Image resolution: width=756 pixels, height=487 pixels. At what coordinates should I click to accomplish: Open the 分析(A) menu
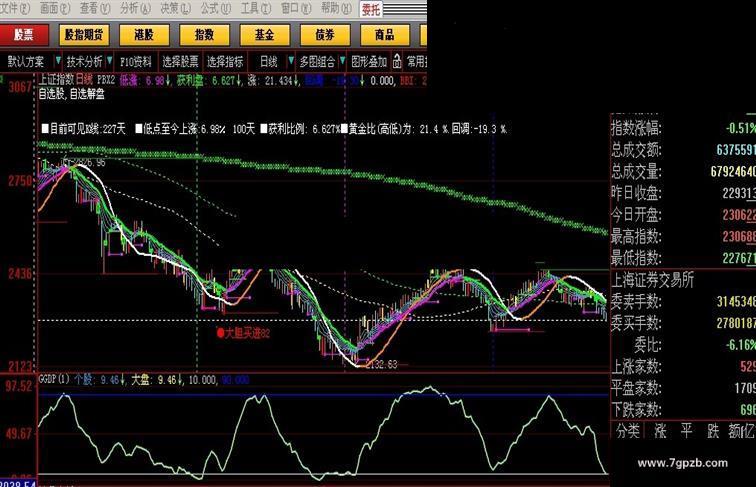(135, 8)
